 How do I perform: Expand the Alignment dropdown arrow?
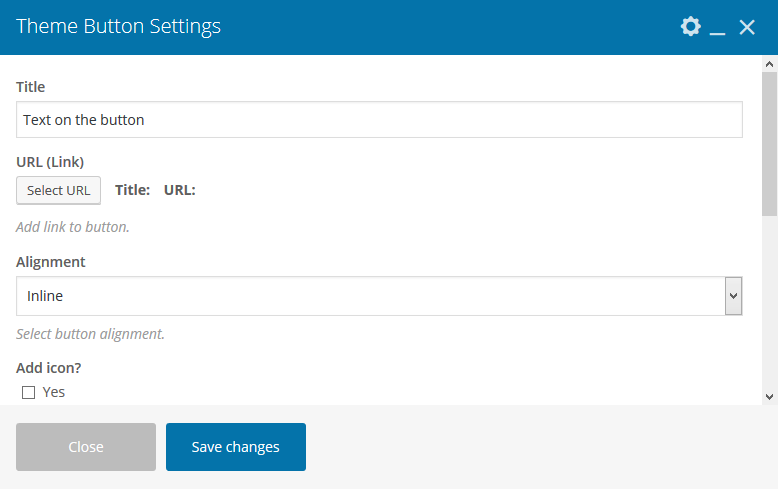tap(733, 296)
